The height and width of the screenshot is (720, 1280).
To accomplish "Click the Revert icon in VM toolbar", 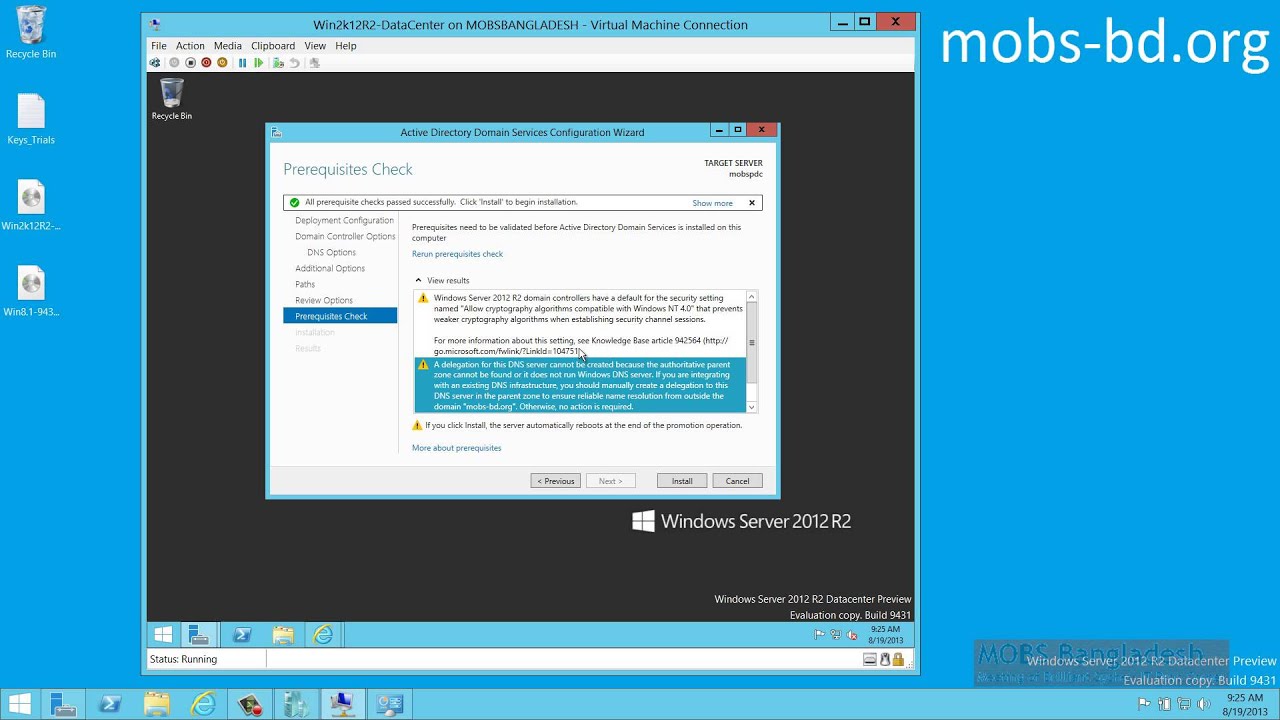I will 294,63.
